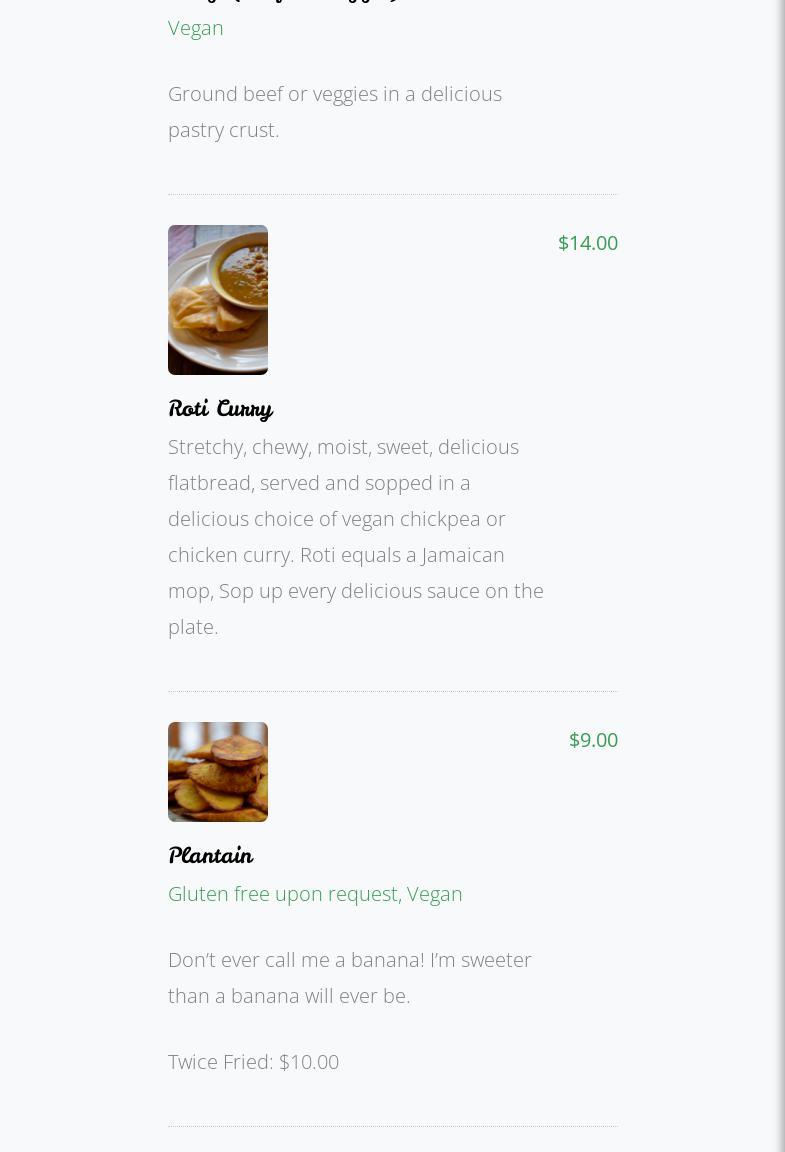Click the dotted divider above the Roti Curry photo
This screenshot has width=785, height=1152.
click(392, 194)
